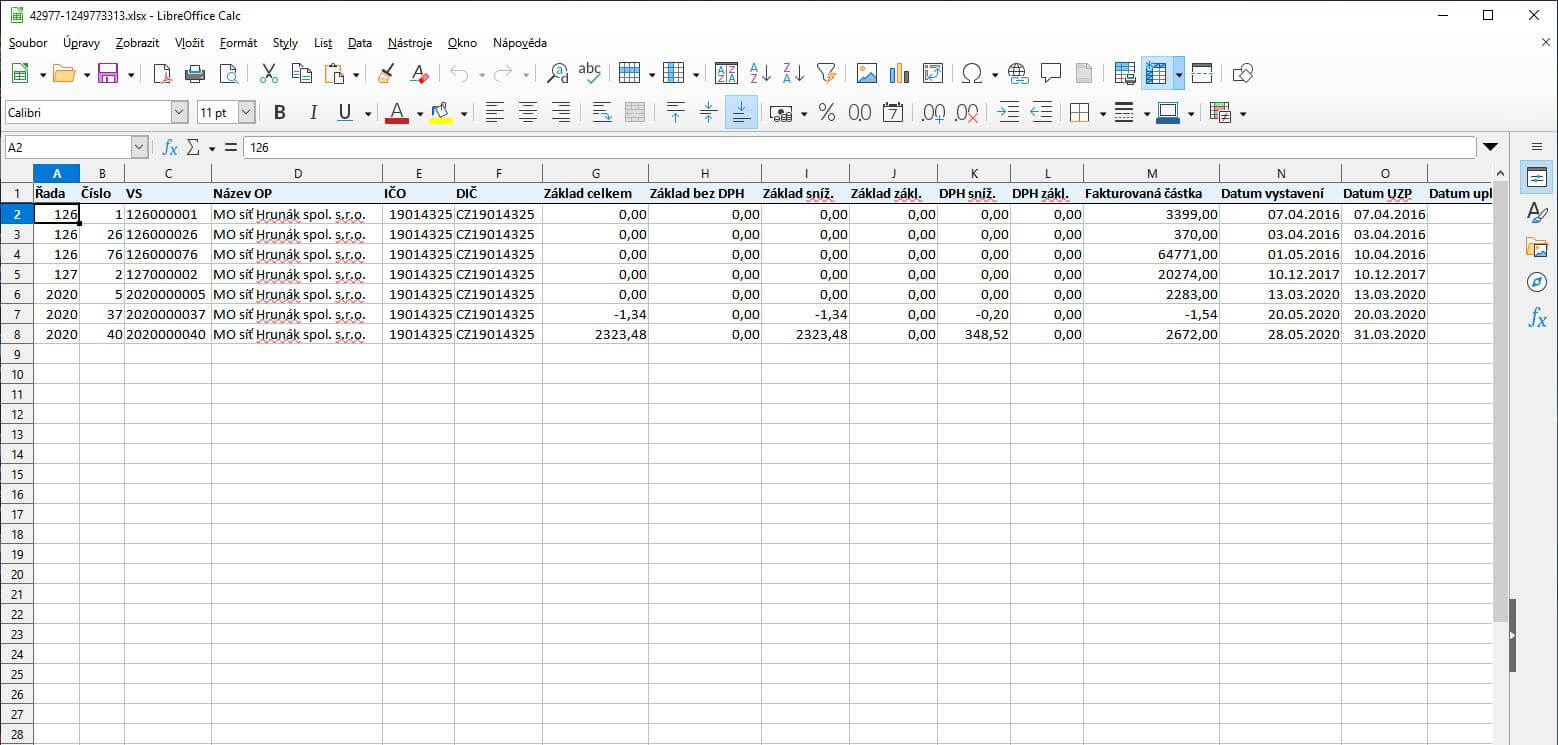Apply the red font color
Image resolution: width=1558 pixels, height=745 pixels.
(397, 113)
